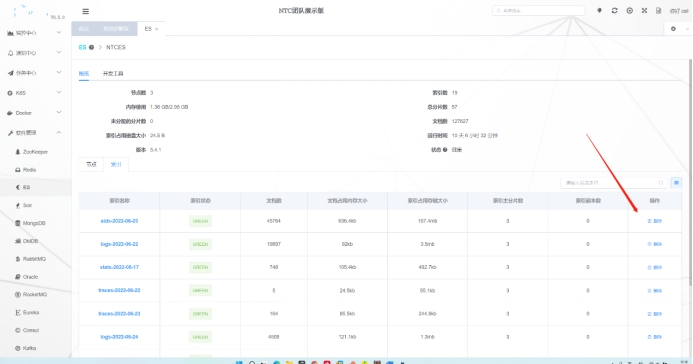693x364 pixels.
Task: Click the document icon in header
Action: click(659, 11)
